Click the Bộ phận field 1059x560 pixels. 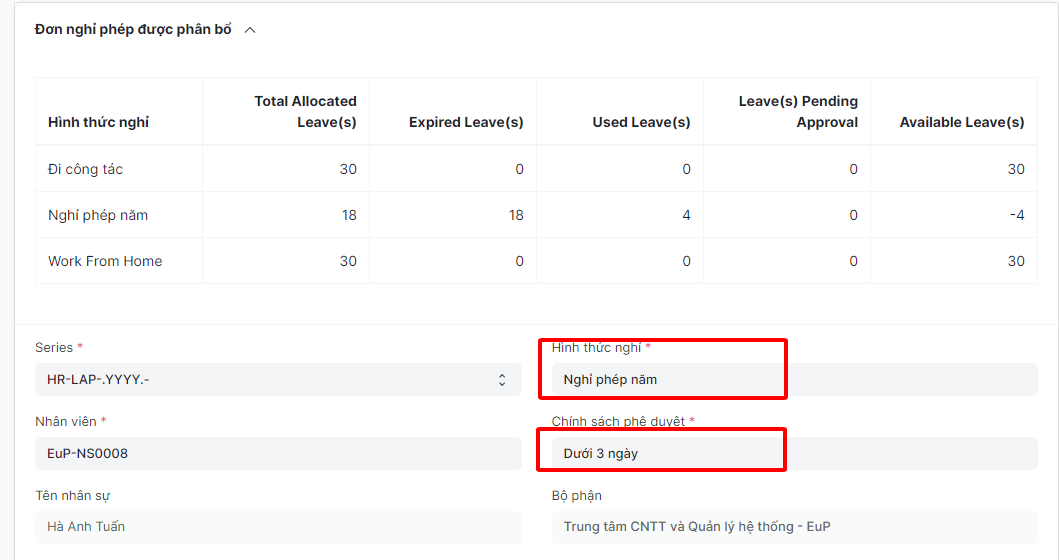coord(794,526)
